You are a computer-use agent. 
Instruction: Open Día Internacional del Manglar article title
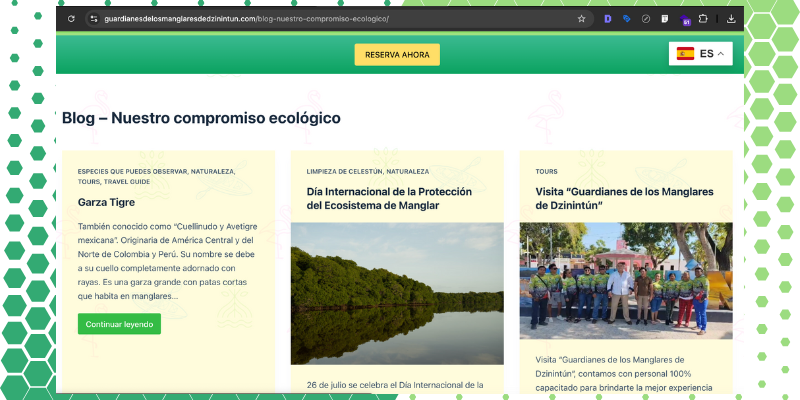point(388,198)
